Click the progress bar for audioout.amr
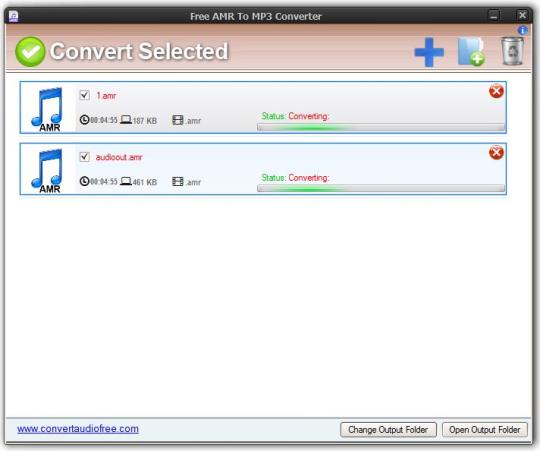The width and height of the screenshot is (540, 451). point(381,188)
